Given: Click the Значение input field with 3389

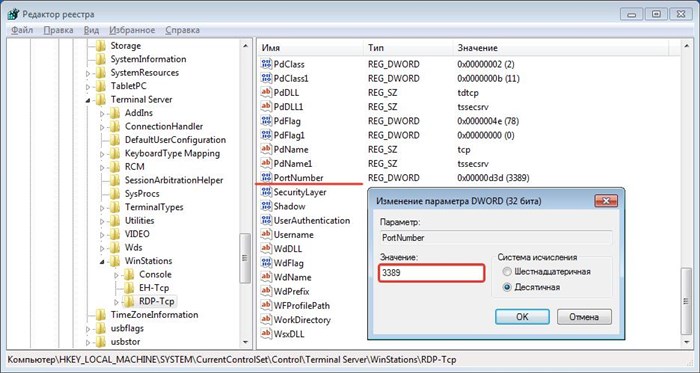Looking at the screenshot, I should click(432, 273).
